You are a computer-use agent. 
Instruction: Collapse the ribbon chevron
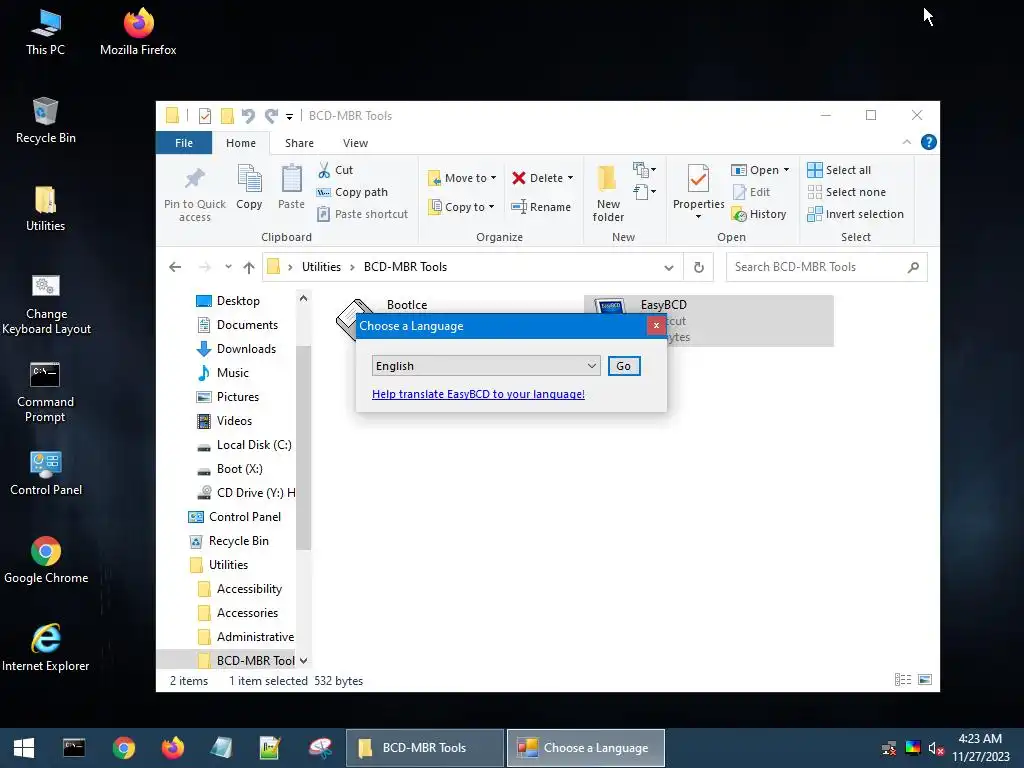[x=906, y=142]
